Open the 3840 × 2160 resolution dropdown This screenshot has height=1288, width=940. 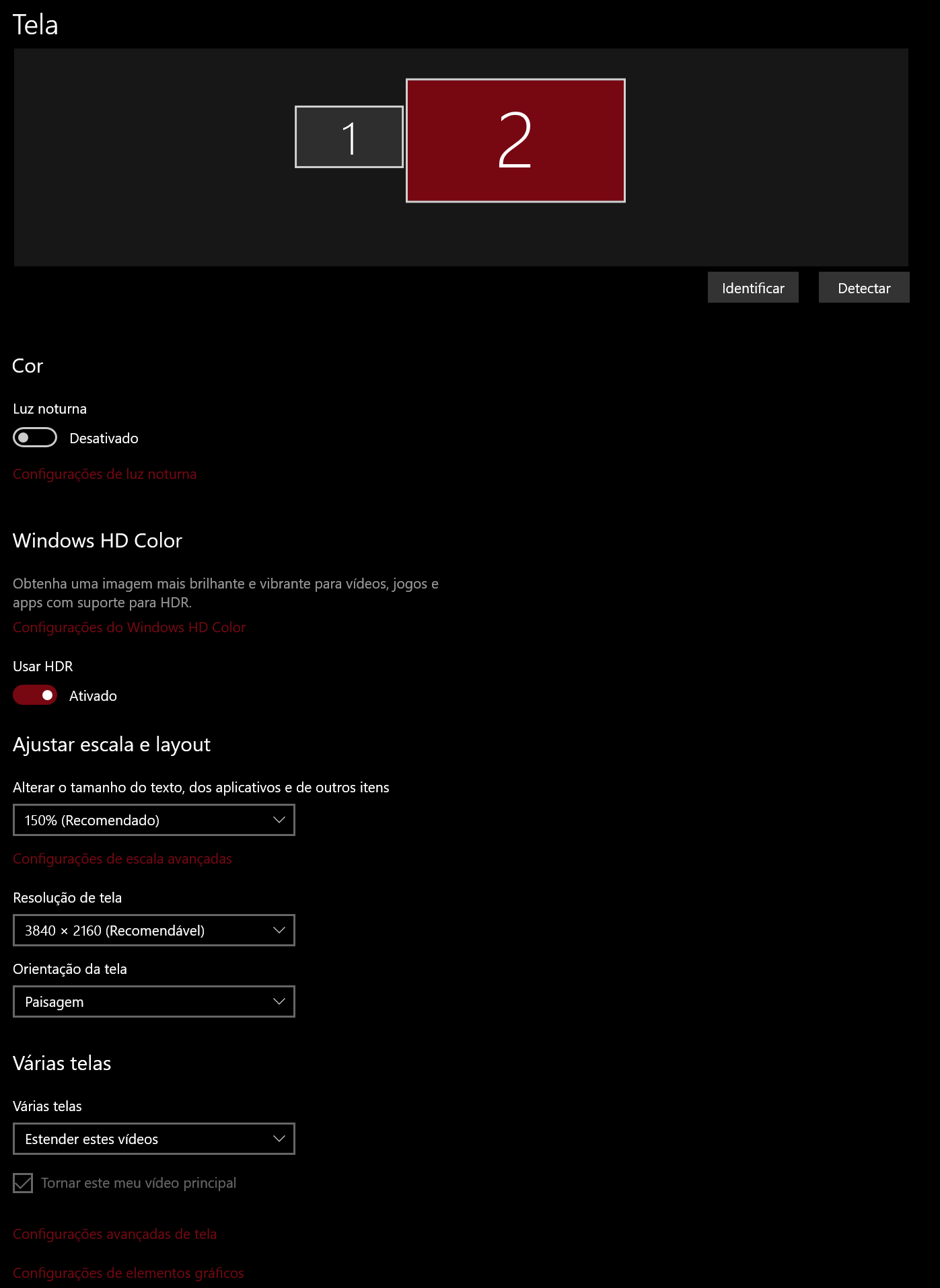(154, 930)
